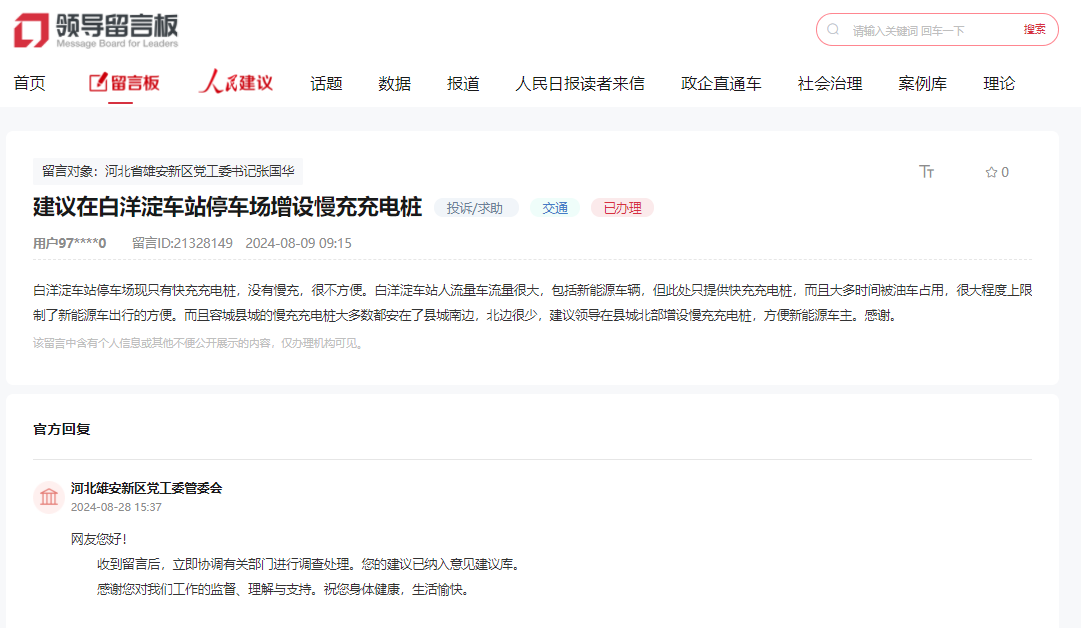Open 人民日报读者来信 section

579,83
